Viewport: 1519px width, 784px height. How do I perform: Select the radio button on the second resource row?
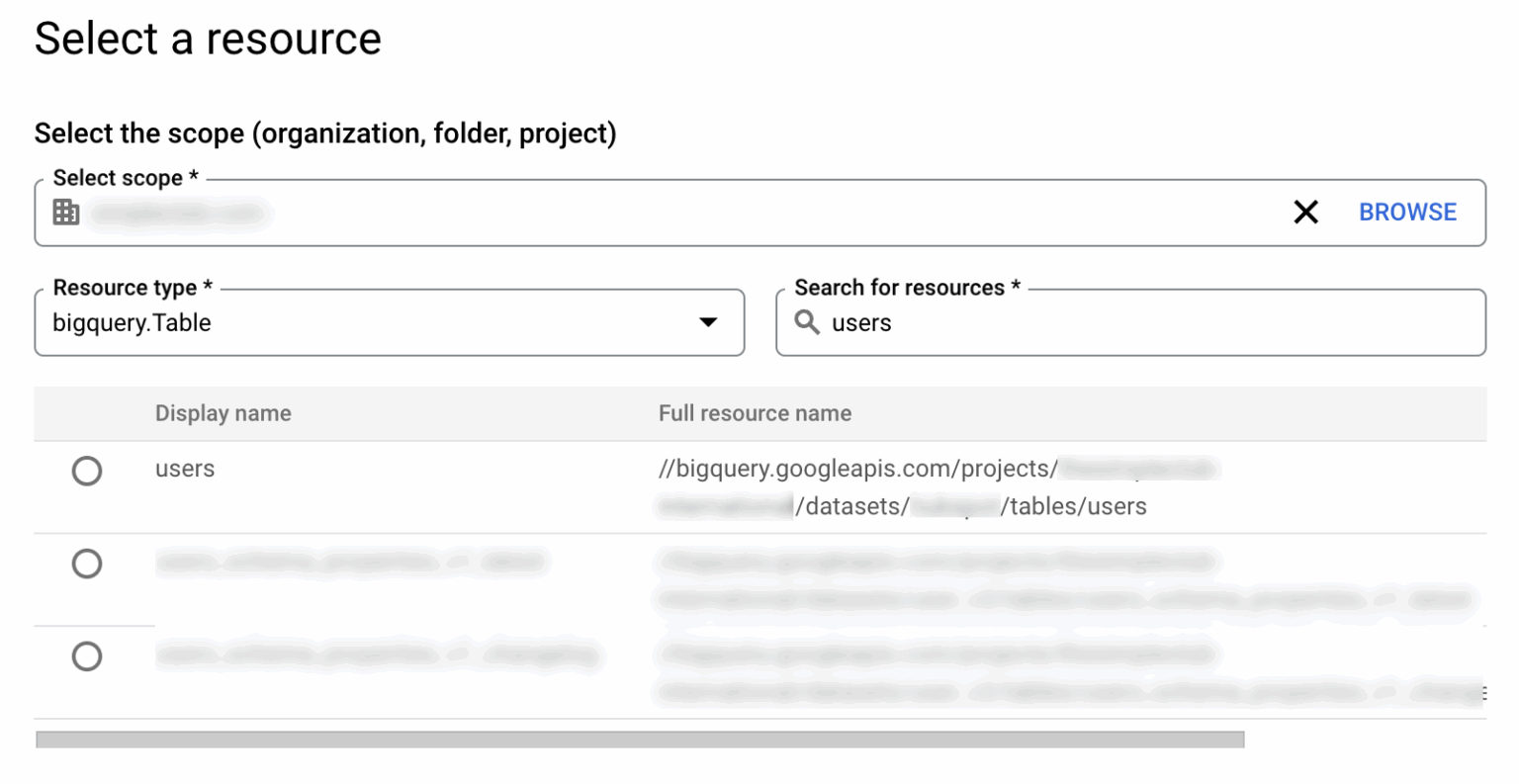(87, 564)
